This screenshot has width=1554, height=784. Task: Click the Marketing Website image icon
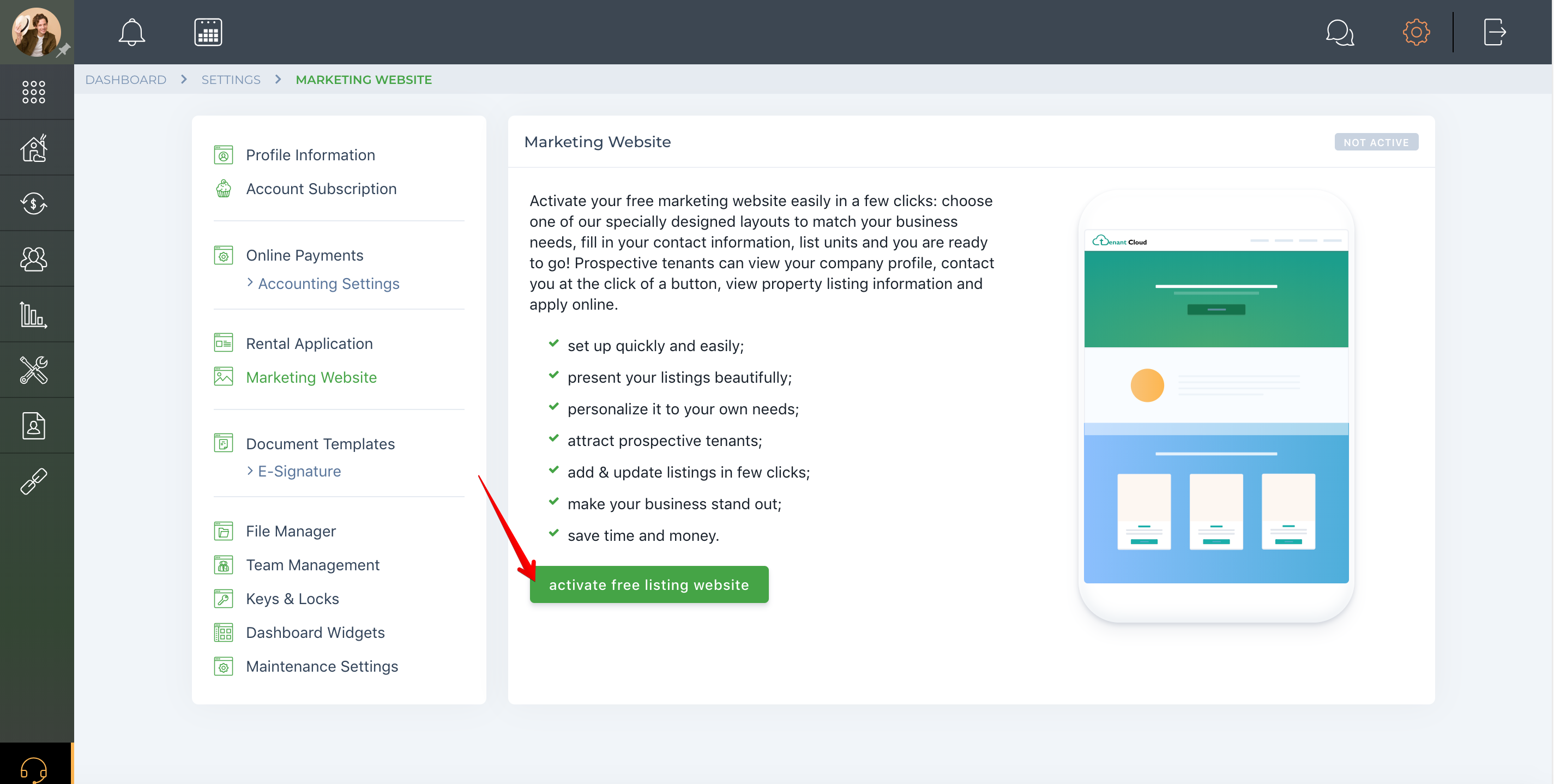223,377
